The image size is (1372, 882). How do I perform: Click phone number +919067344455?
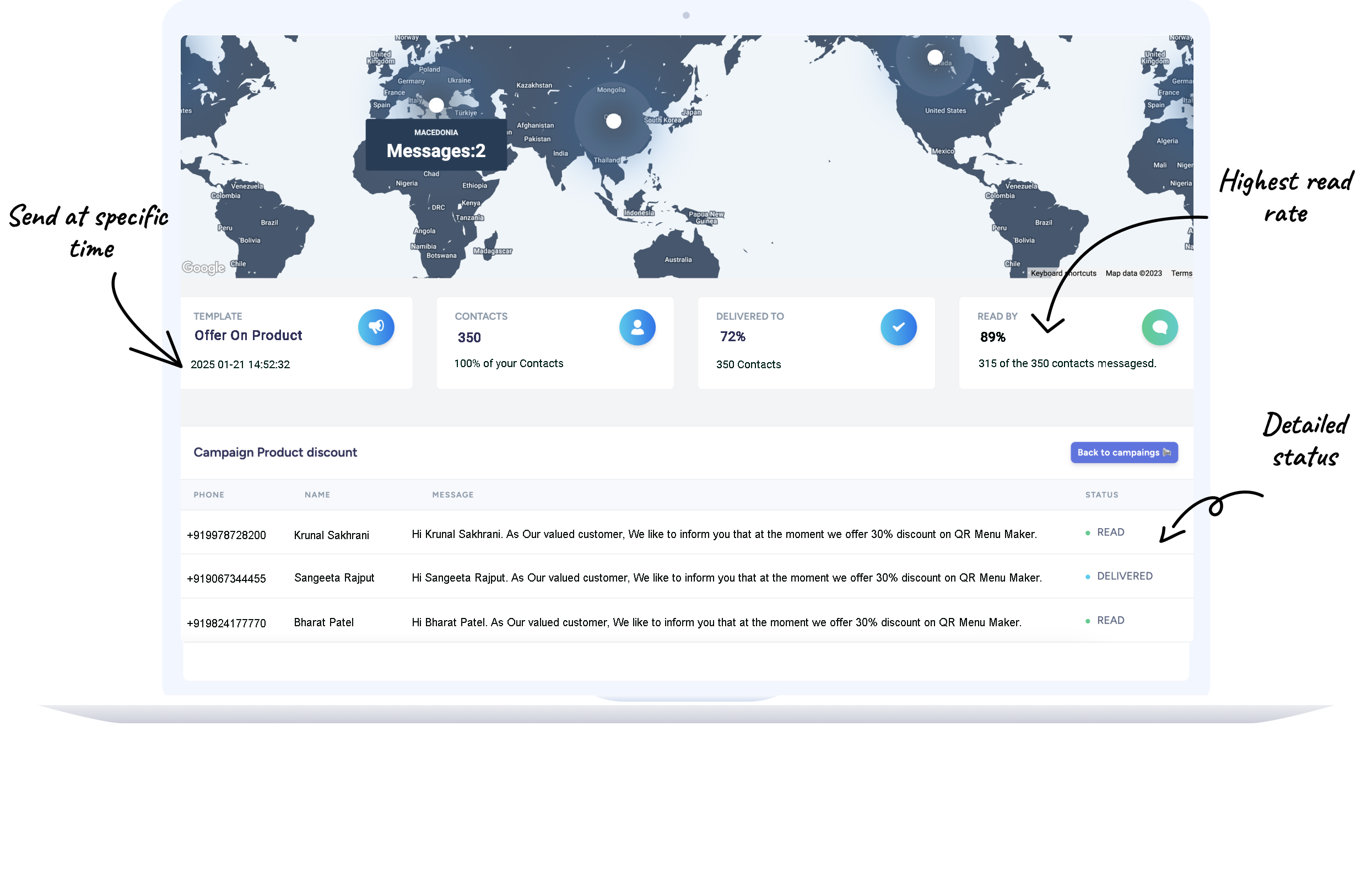coord(226,578)
